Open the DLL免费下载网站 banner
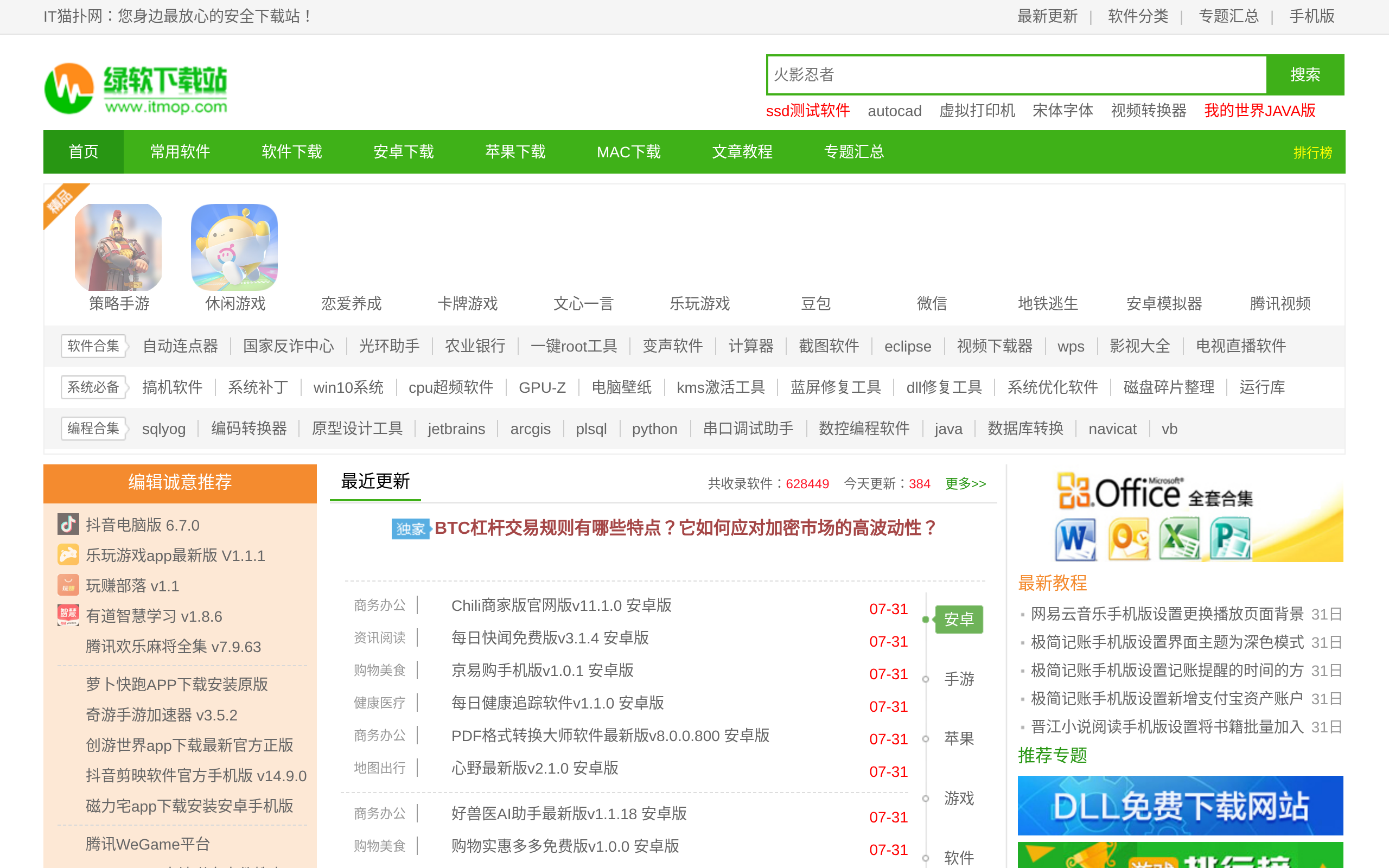 [x=1180, y=805]
